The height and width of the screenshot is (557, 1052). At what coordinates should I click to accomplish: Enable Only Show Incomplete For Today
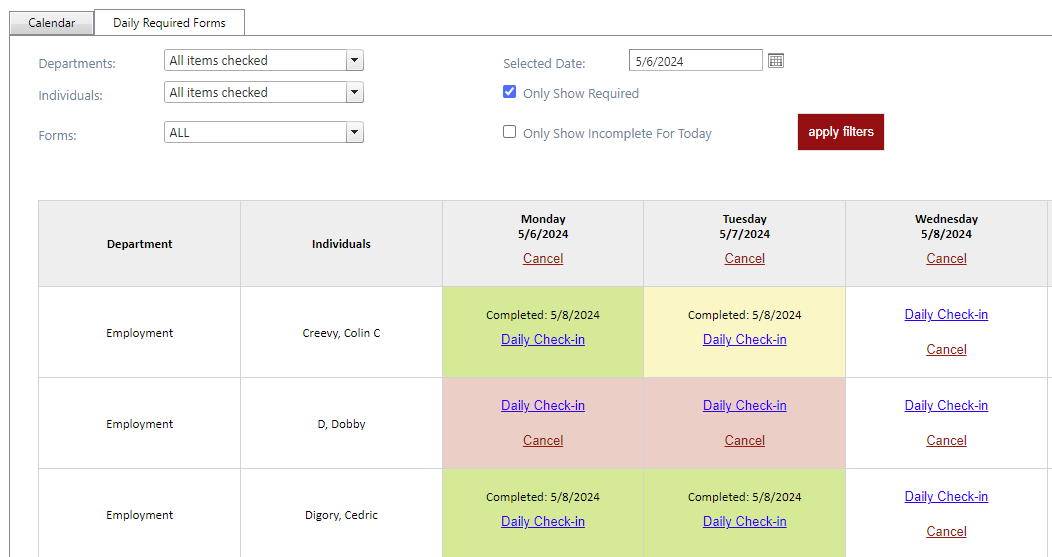point(510,132)
